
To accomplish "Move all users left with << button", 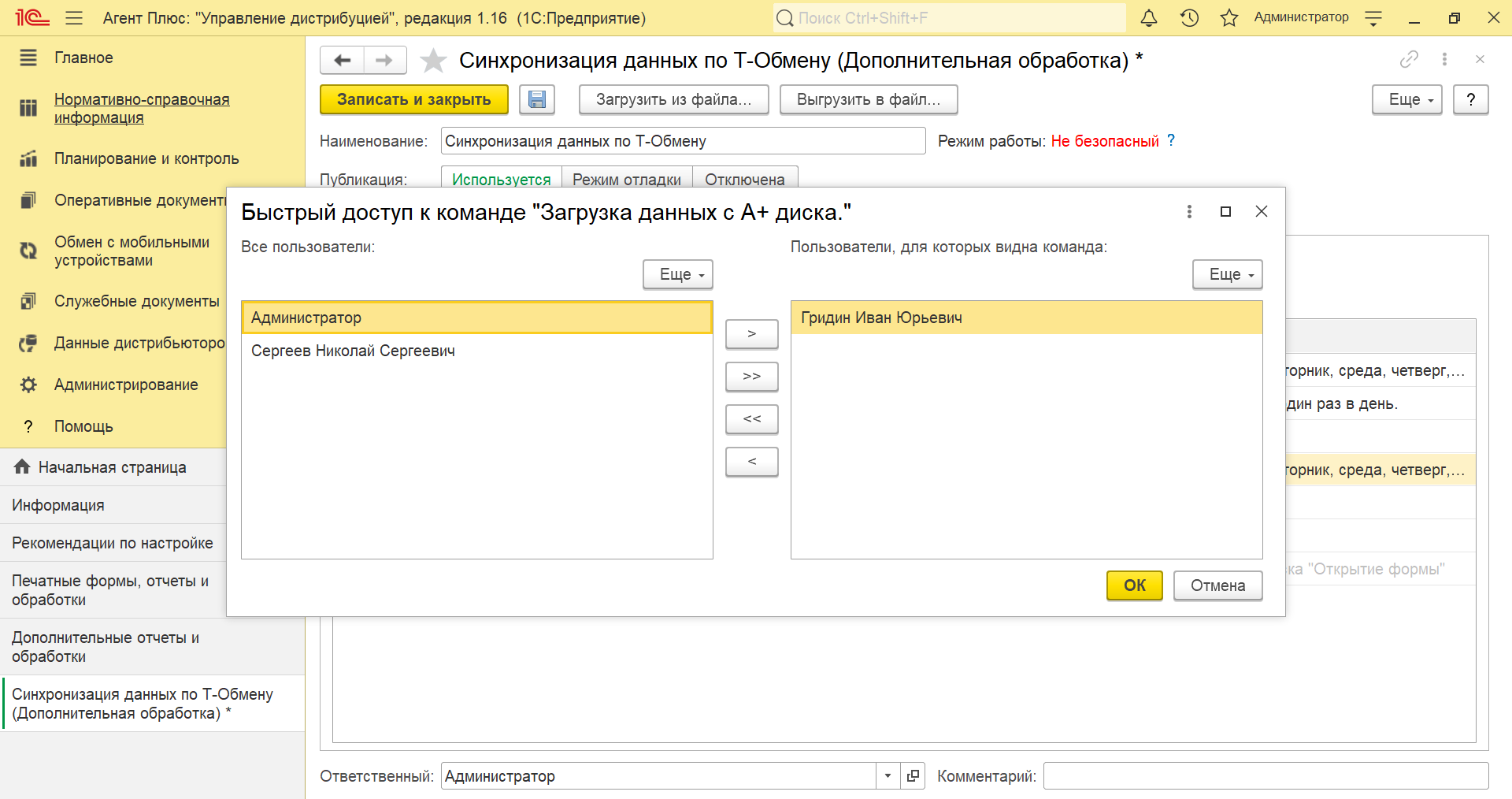I will (x=752, y=419).
